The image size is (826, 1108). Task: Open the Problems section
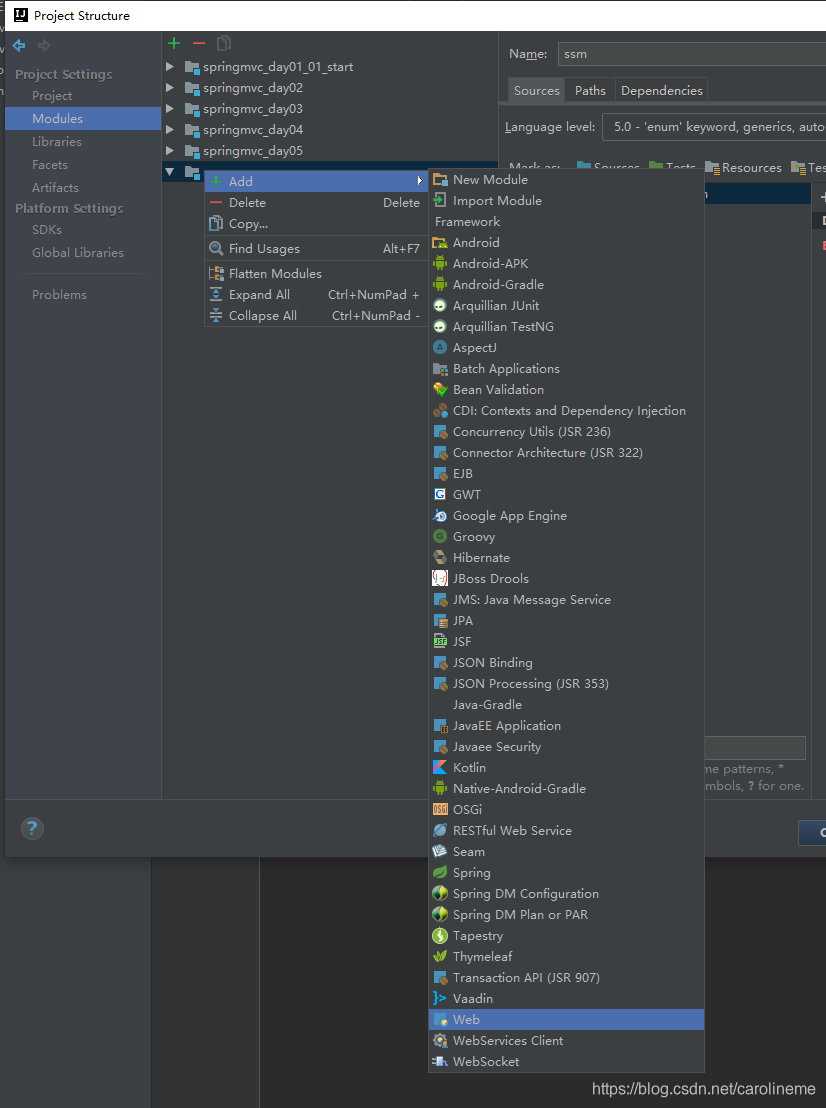[x=83, y=295]
